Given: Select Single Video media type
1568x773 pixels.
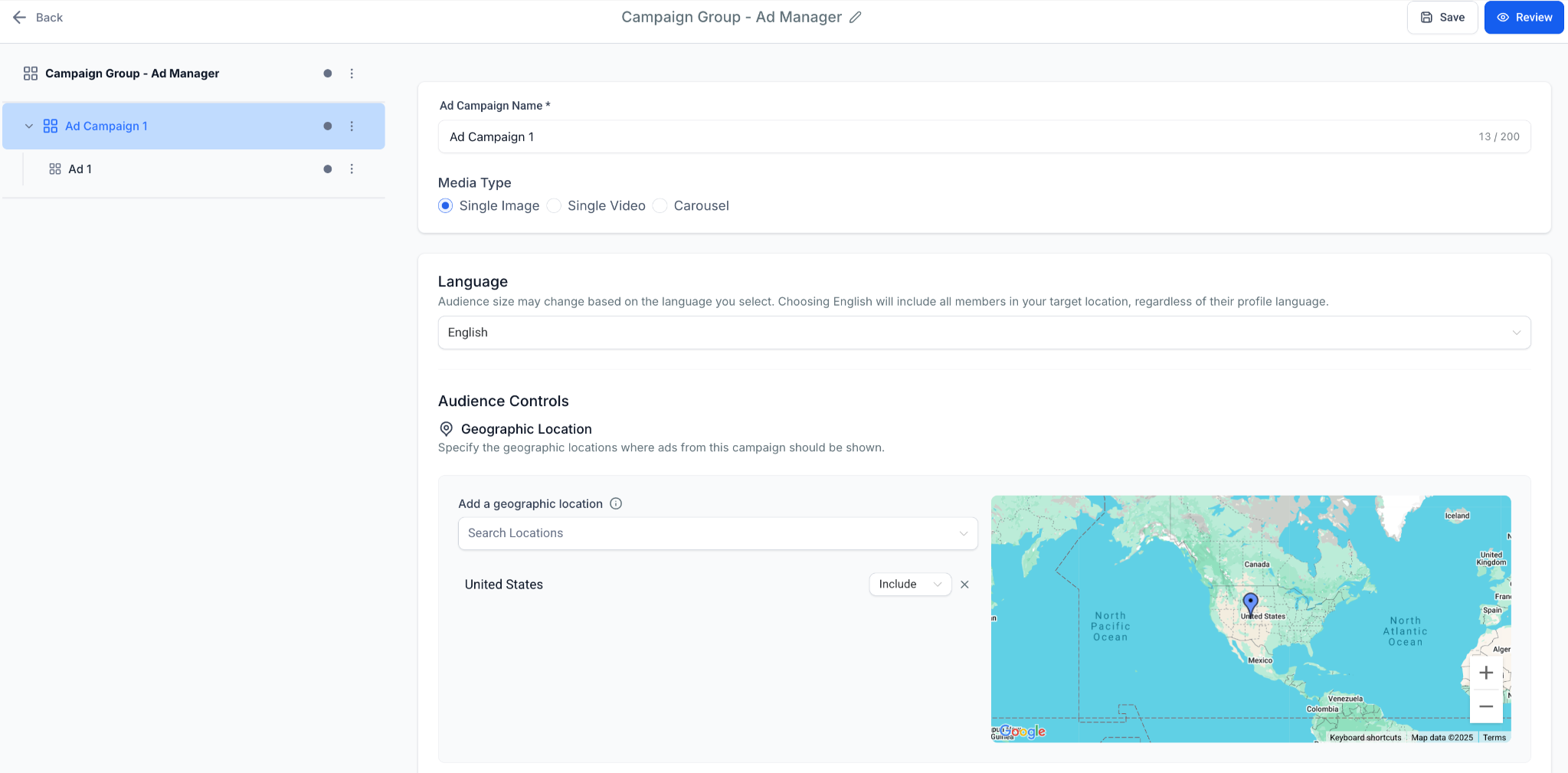Looking at the screenshot, I should click(x=554, y=206).
